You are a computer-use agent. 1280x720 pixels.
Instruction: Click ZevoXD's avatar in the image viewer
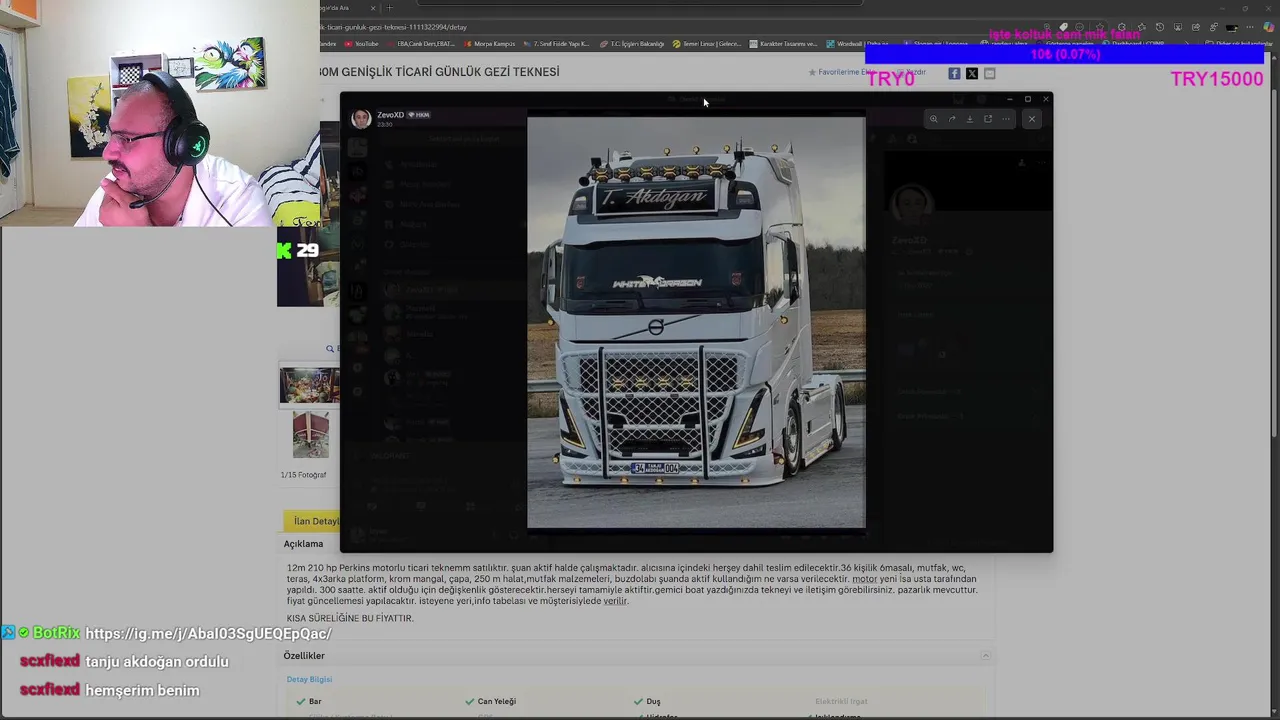tap(361, 119)
